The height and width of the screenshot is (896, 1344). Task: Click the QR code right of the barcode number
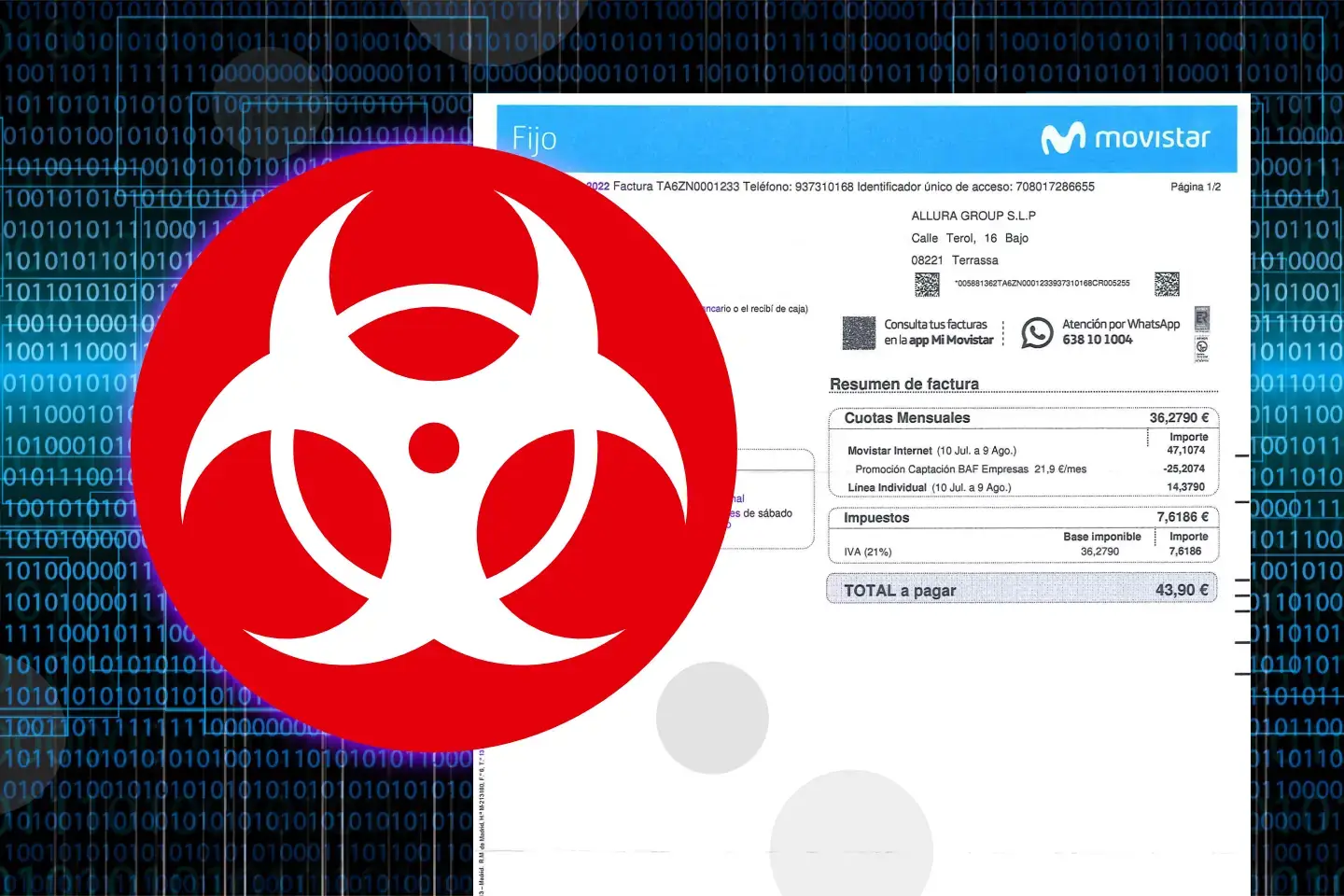click(1167, 284)
